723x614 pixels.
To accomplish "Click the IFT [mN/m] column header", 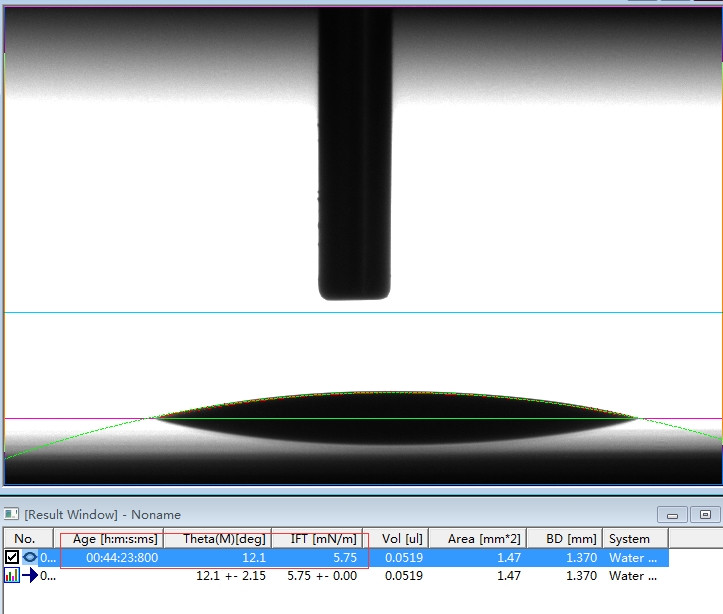I will [323, 539].
